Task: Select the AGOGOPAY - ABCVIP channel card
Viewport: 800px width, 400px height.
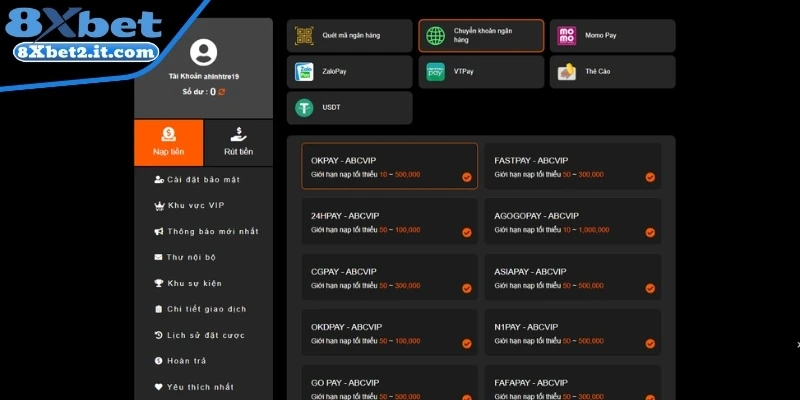Action: (x=572, y=221)
